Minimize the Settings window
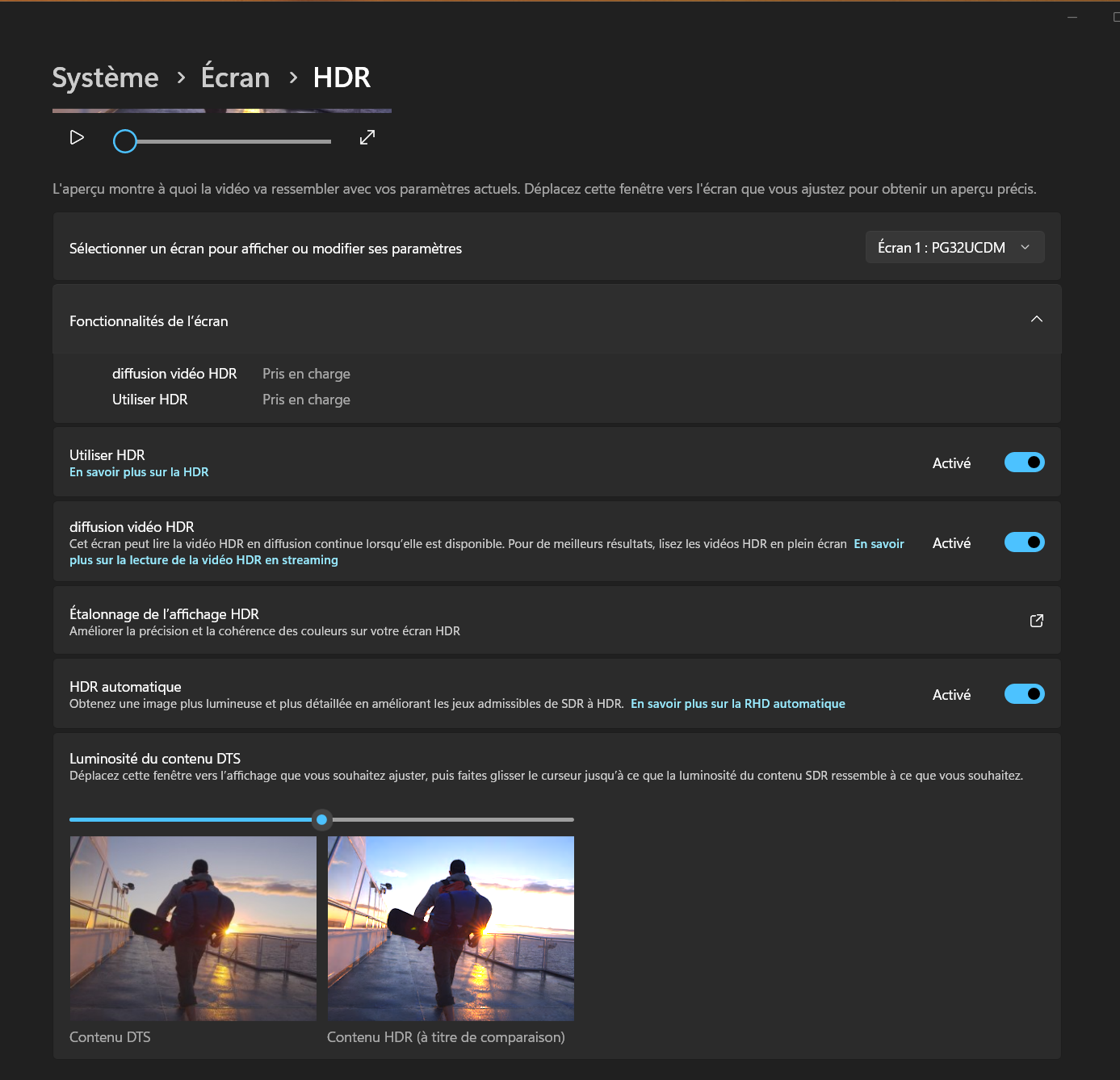Screen dimensions: 1120x1080 tap(1072, 17)
